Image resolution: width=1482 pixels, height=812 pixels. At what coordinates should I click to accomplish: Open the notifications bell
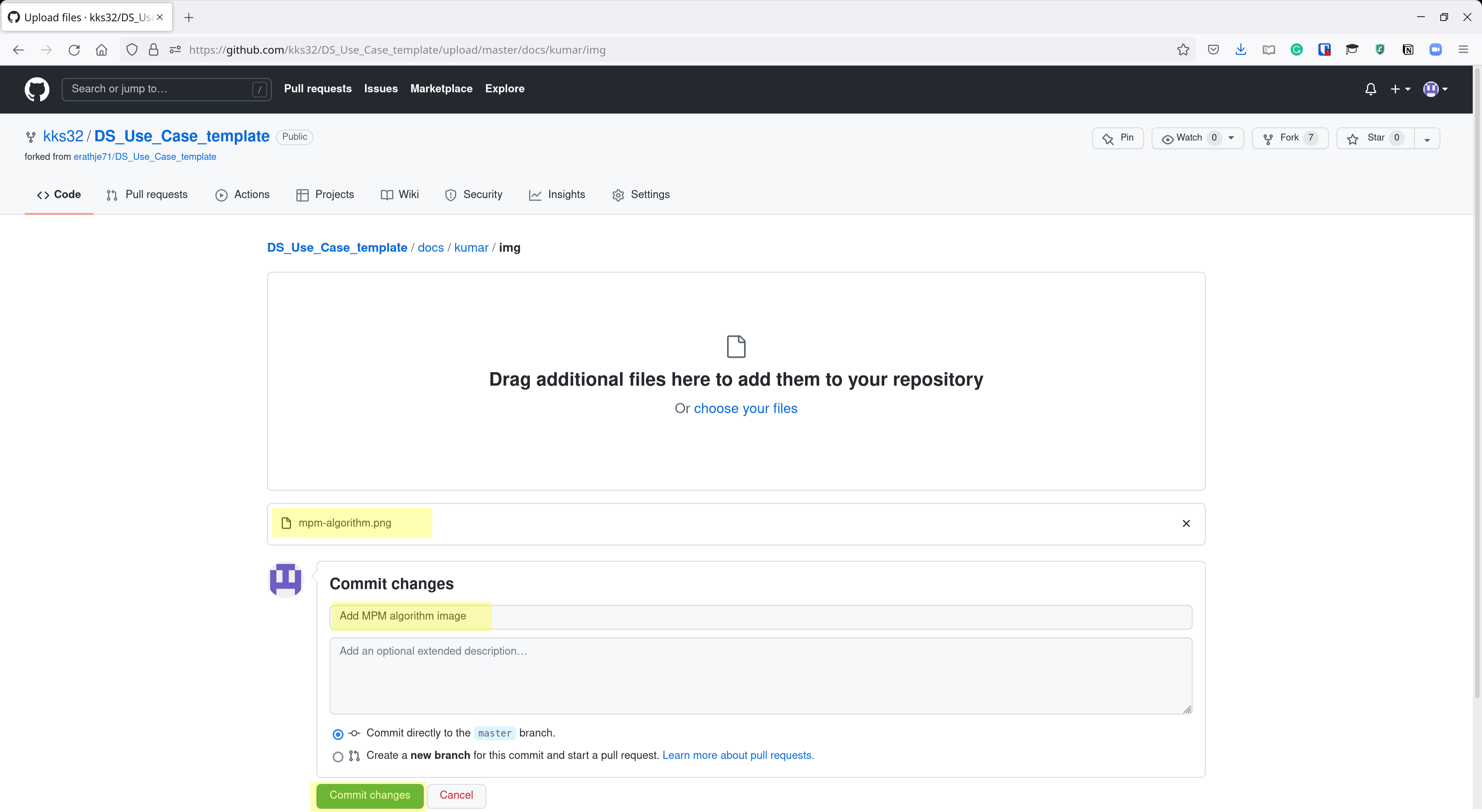[1370, 89]
